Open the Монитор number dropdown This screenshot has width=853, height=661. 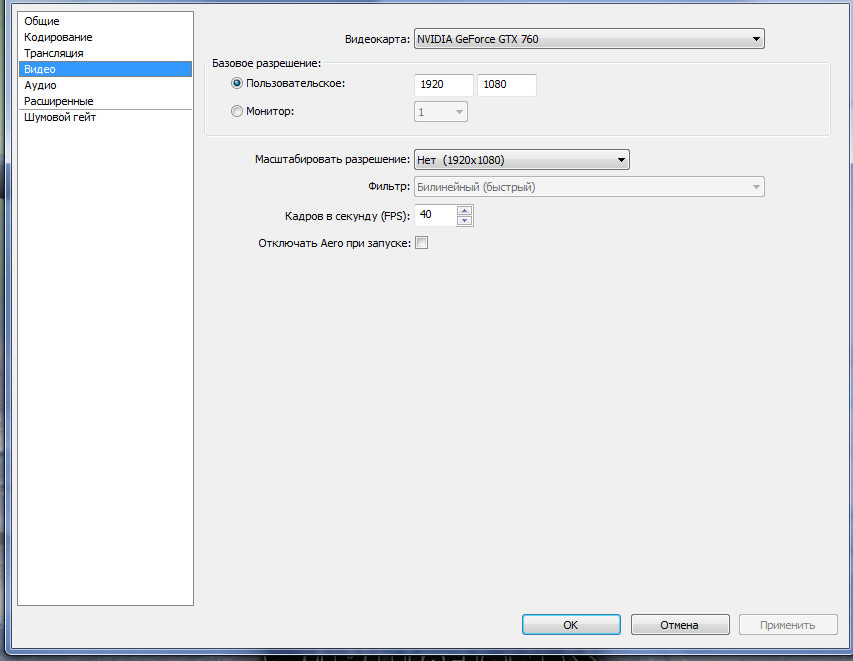click(x=441, y=112)
